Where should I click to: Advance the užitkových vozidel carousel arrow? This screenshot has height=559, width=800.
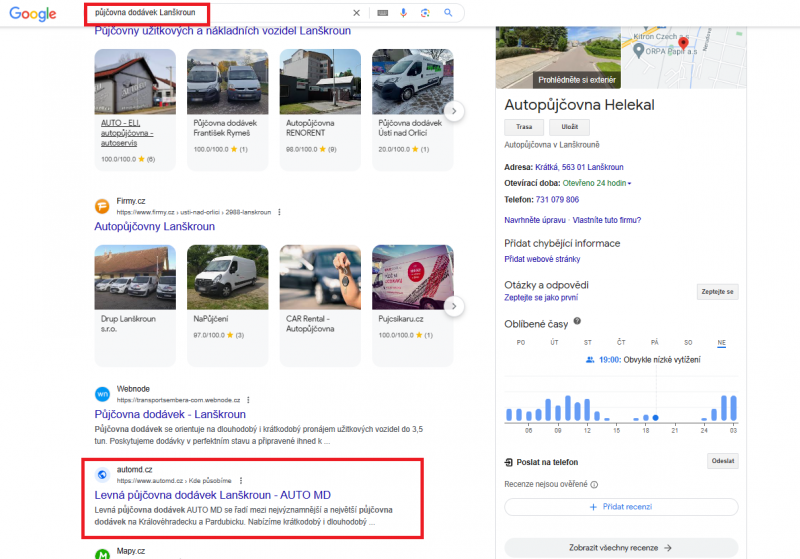[454, 111]
